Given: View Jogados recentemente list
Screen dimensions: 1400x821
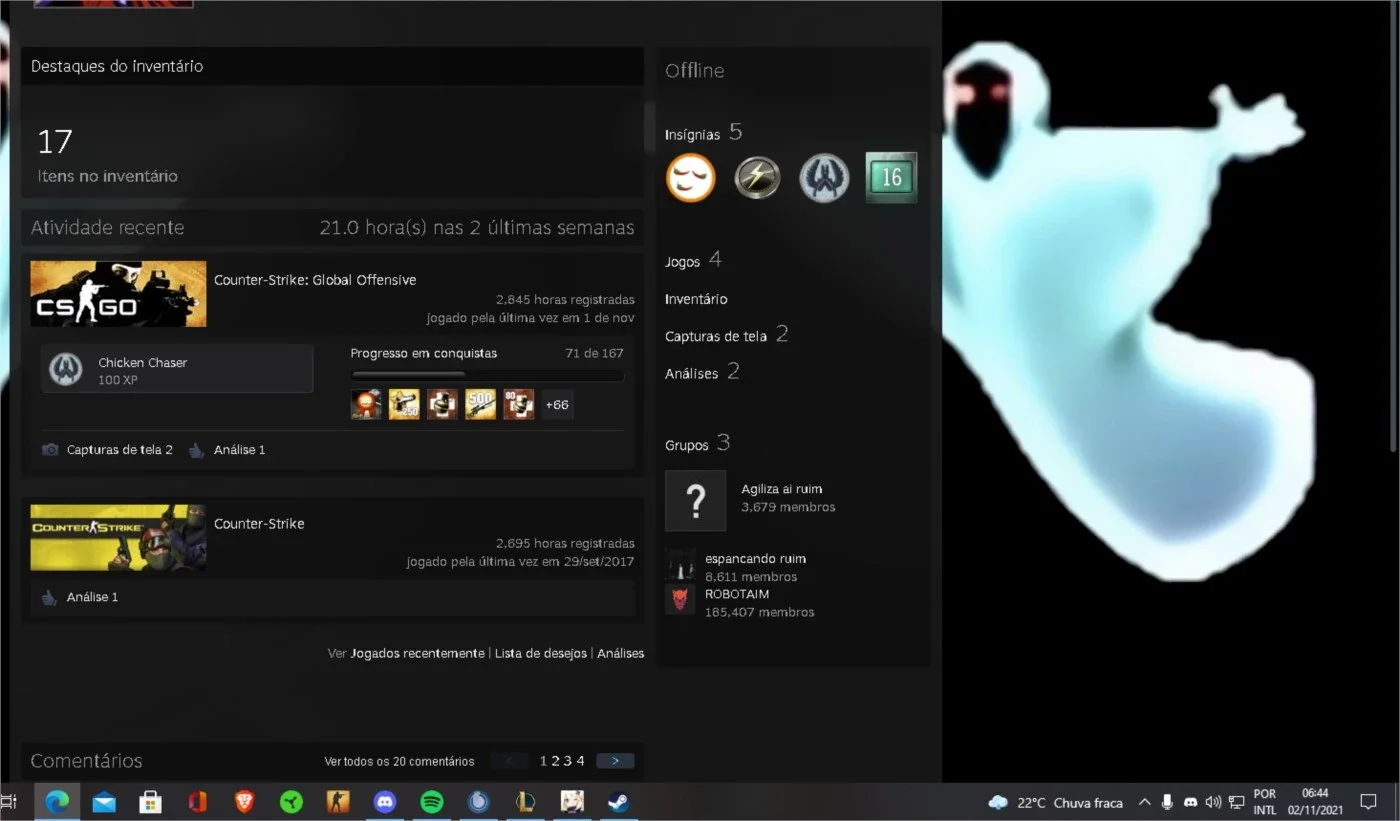Looking at the screenshot, I should [417, 653].
